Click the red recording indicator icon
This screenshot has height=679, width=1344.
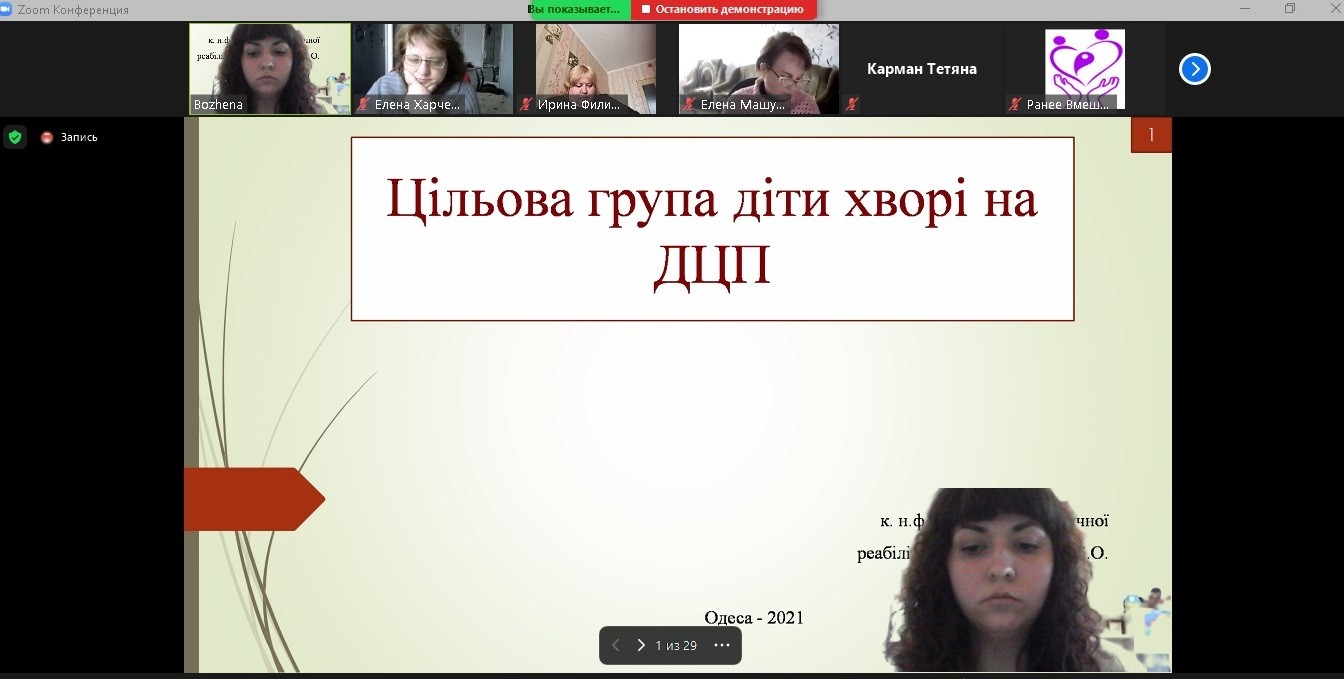pyautogui.click(x=46, y=137)
